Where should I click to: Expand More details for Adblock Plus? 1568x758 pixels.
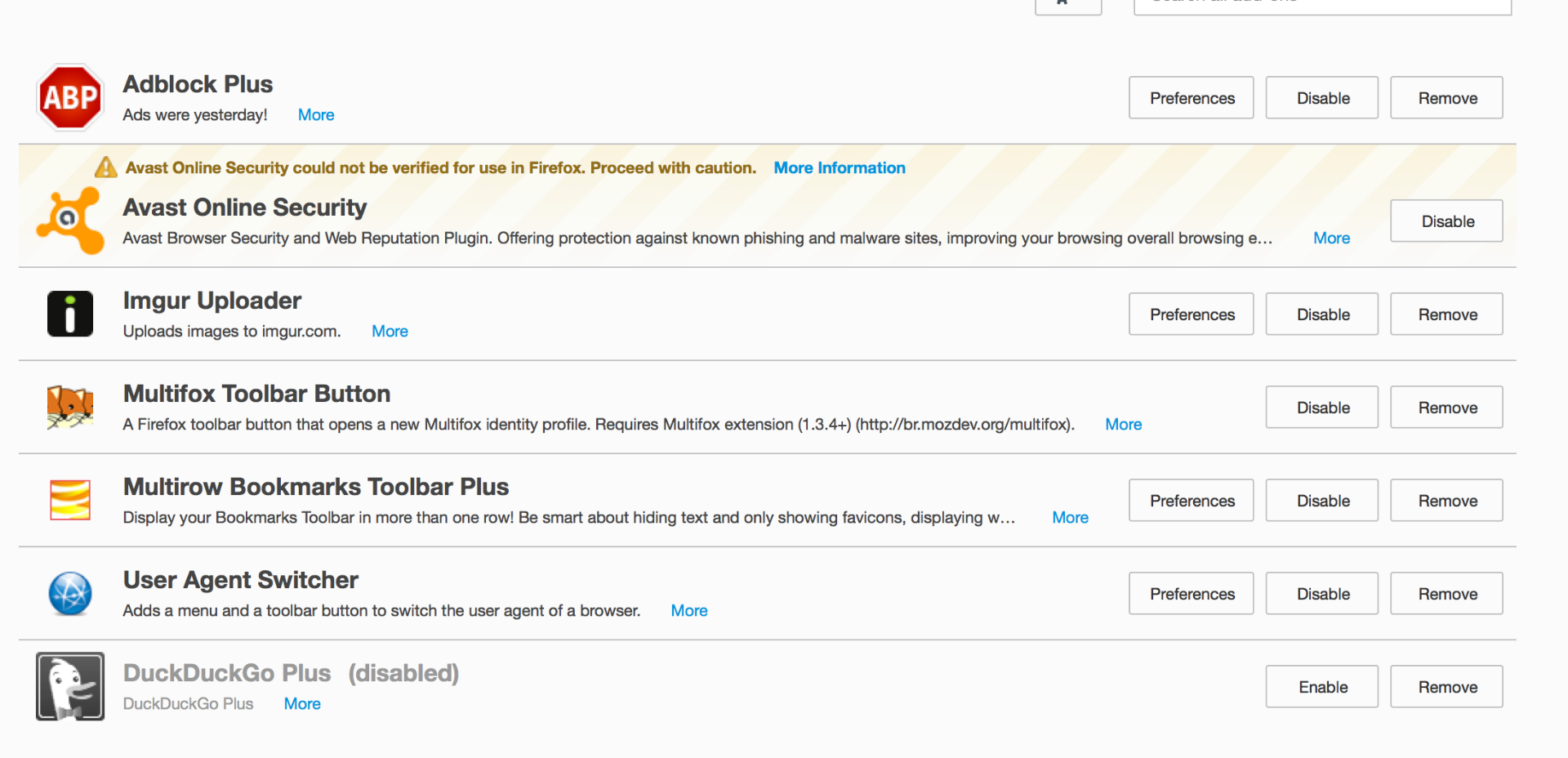pos(316,115)
